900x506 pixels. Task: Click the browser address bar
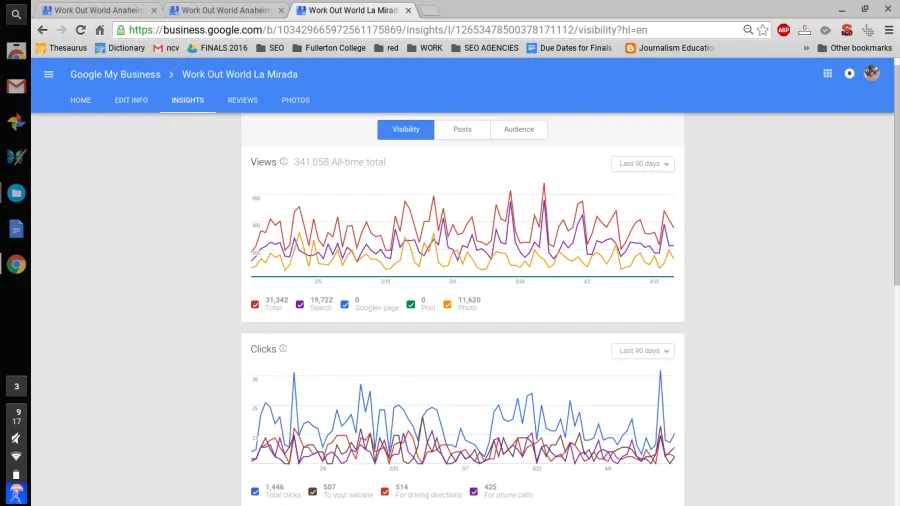click(x=430, y=30)
